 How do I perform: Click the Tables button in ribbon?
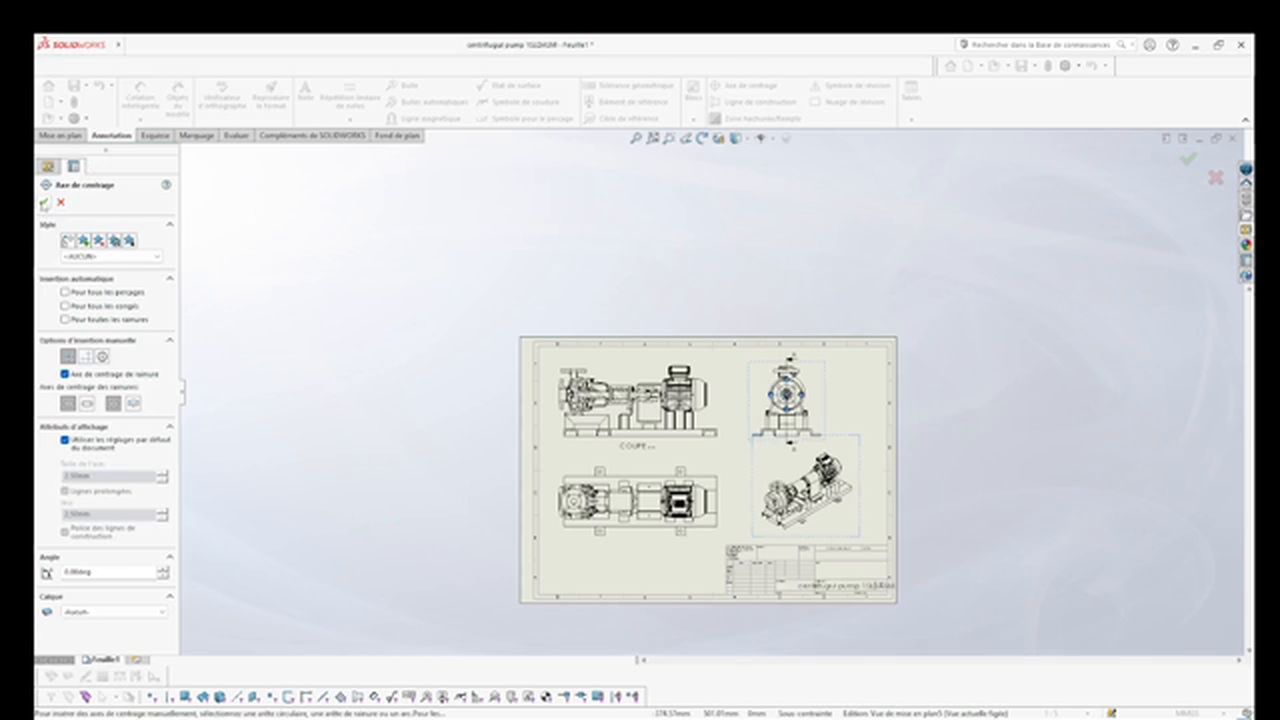coord(911,91)
